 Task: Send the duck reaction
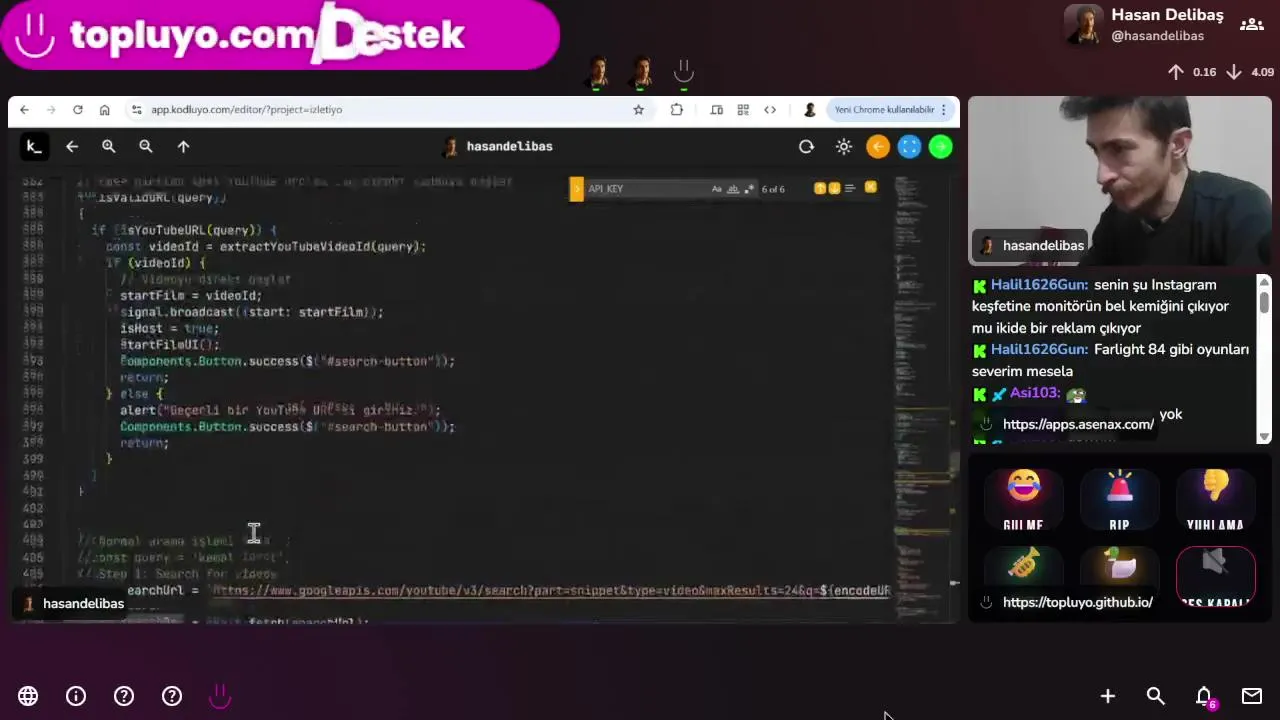pyautogui.click(x=1119, y=568)
